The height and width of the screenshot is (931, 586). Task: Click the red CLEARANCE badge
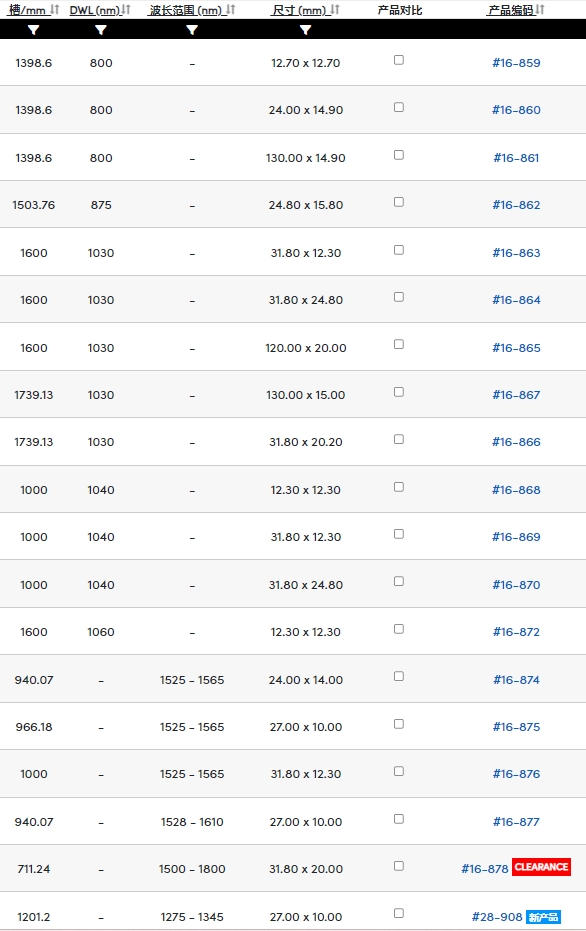[541, 867]
